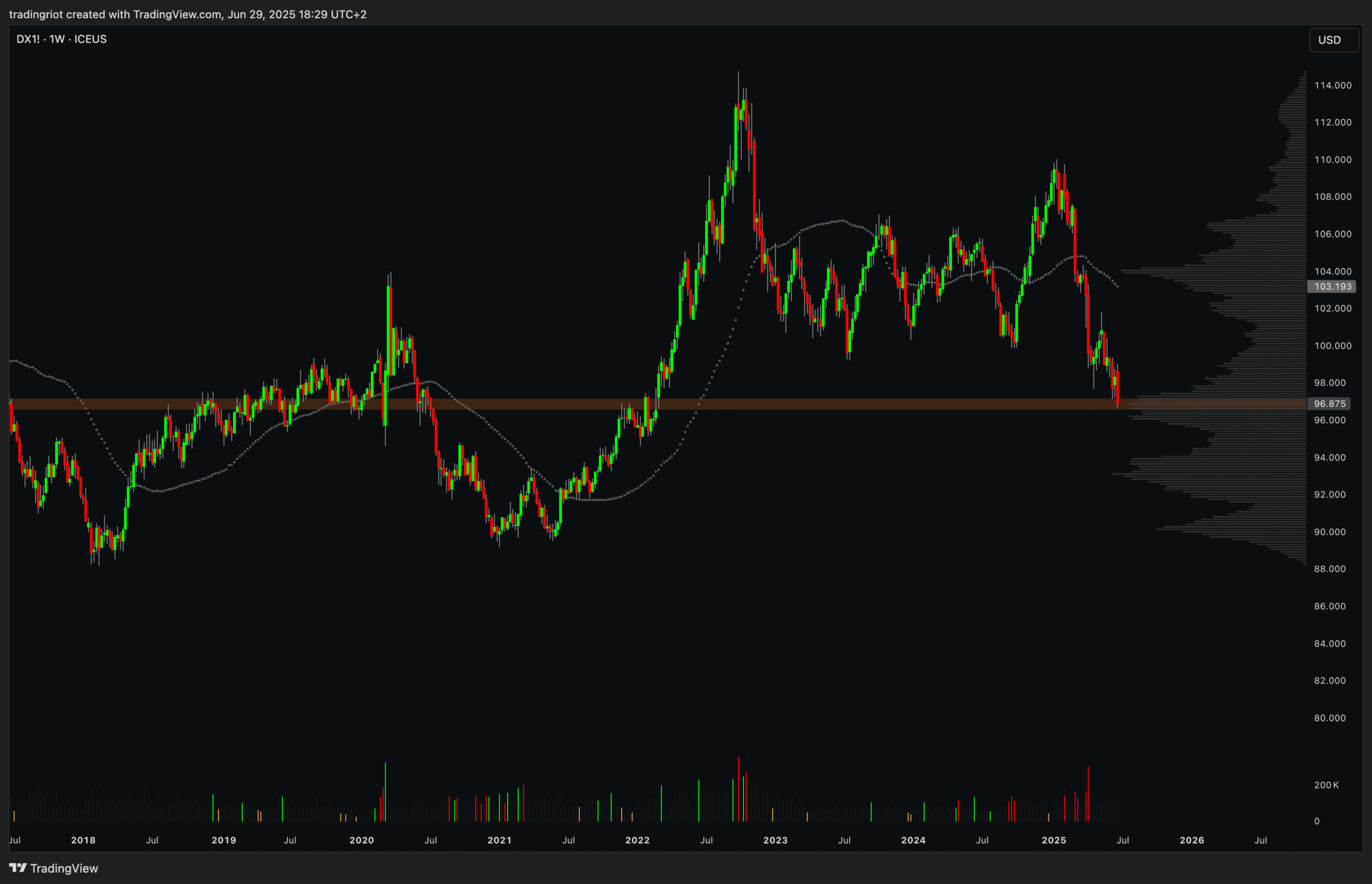
Task: Click the 2022 label on time axis
Action: (638, 840)
